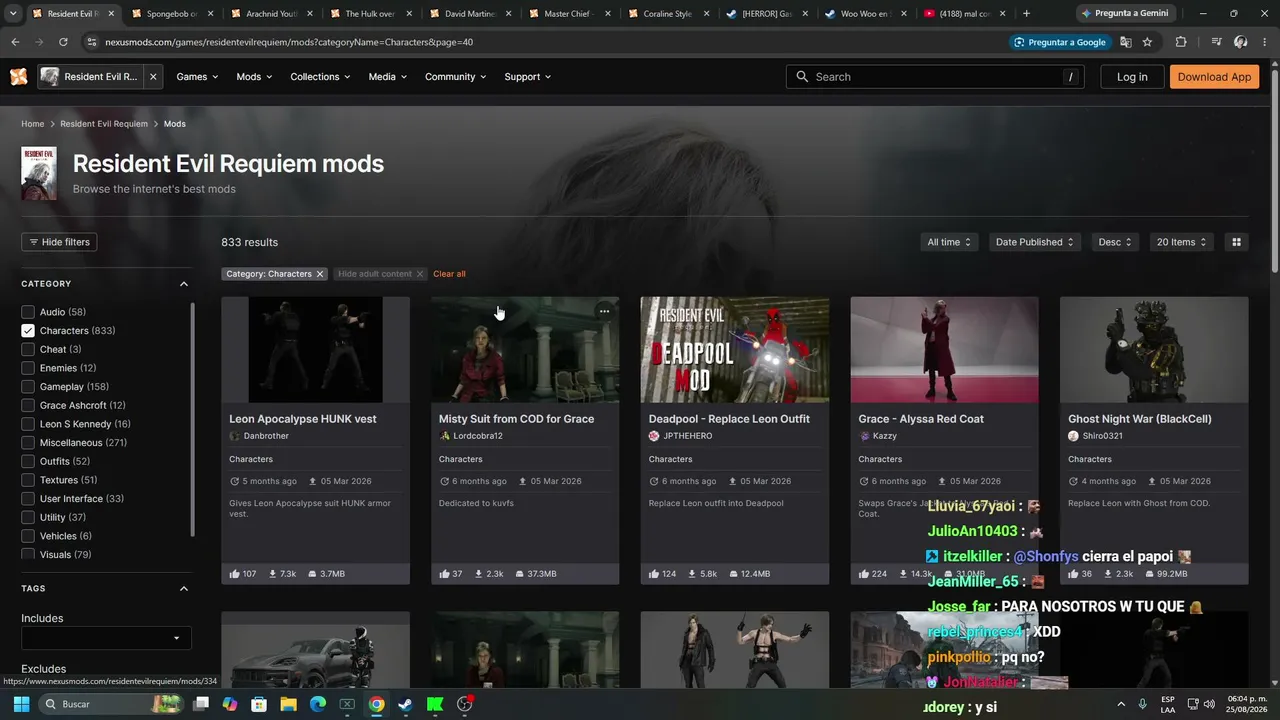This screenshot has height=720, width=1280.
Task: Open the Community menu
Action: (455, 77)
